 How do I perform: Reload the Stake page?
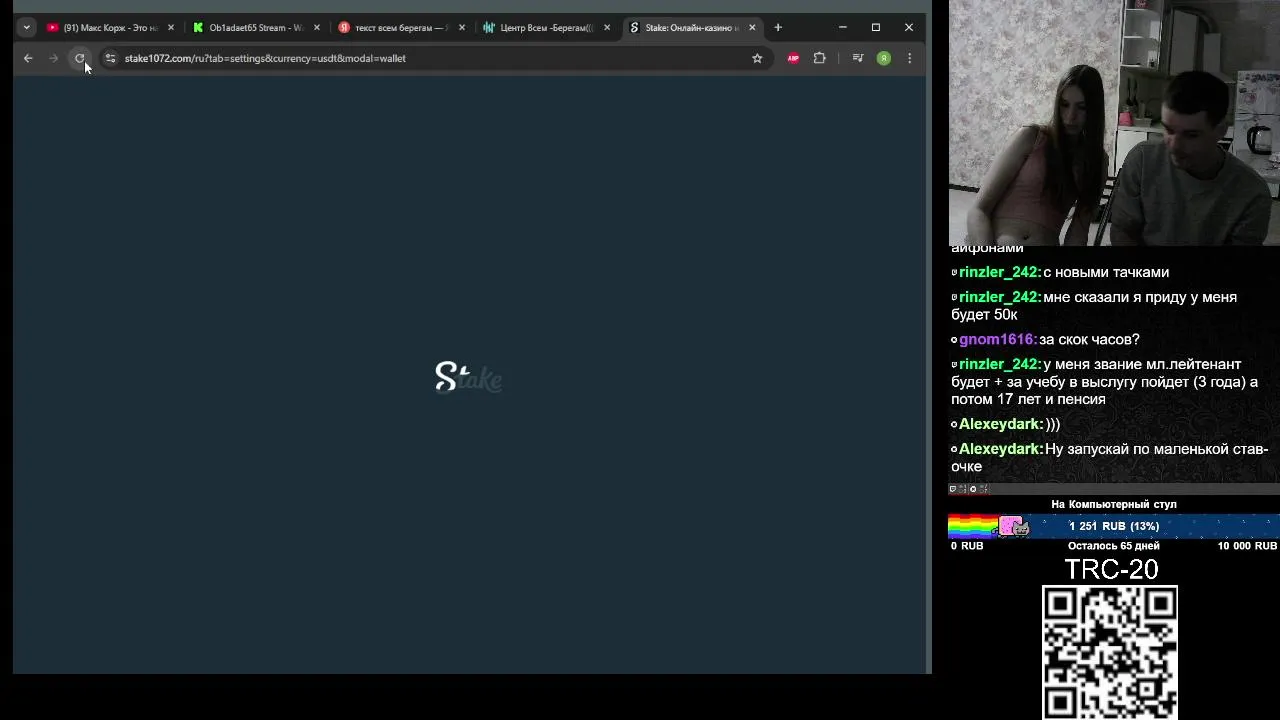(80, 58)
